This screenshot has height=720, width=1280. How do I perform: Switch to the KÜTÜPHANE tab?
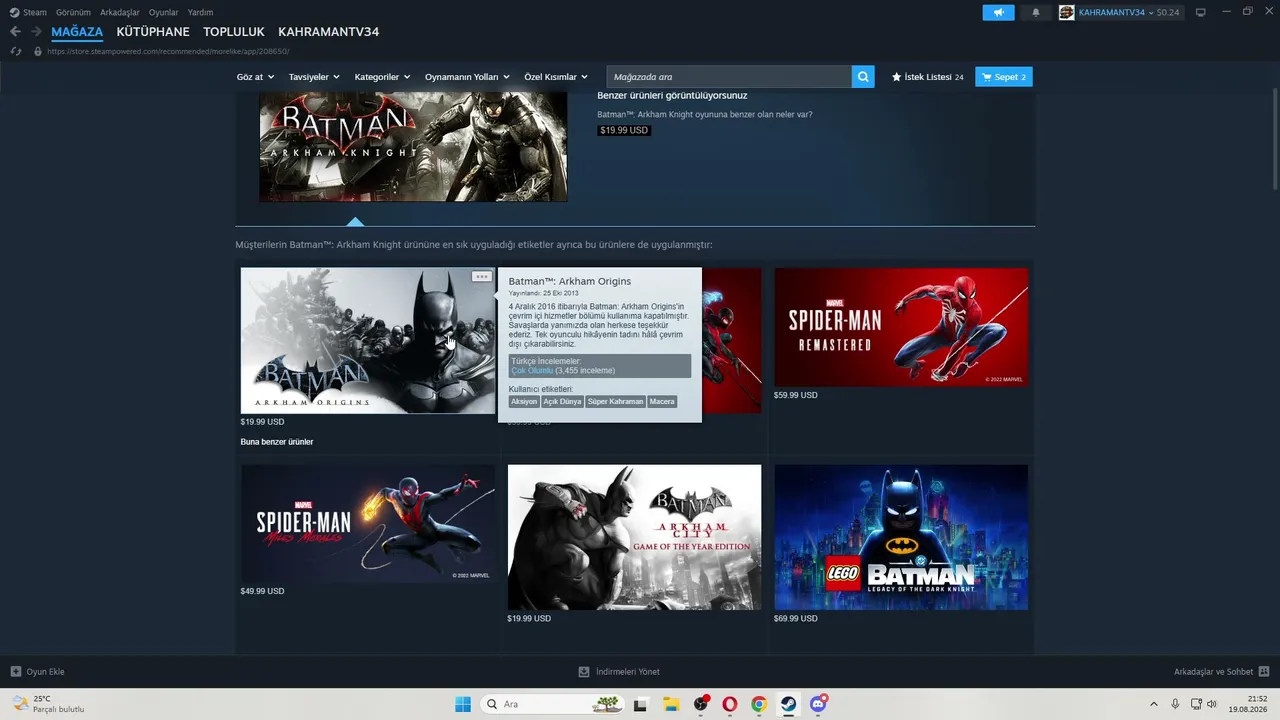click(153, 32)
